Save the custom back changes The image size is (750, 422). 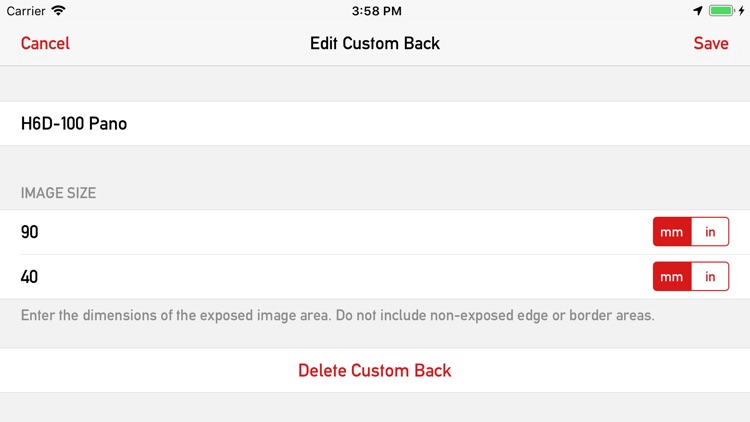click(711, 43)
